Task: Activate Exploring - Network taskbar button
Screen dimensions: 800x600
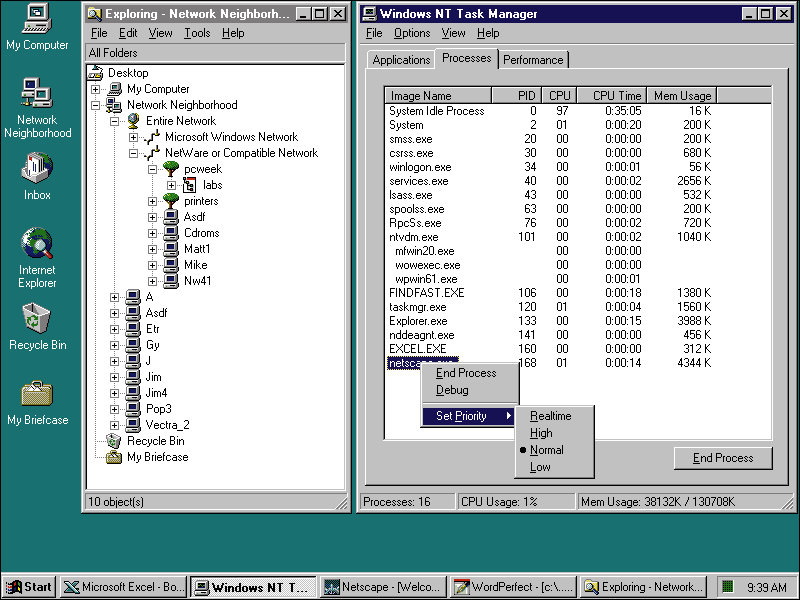Action: pos(644,587)
